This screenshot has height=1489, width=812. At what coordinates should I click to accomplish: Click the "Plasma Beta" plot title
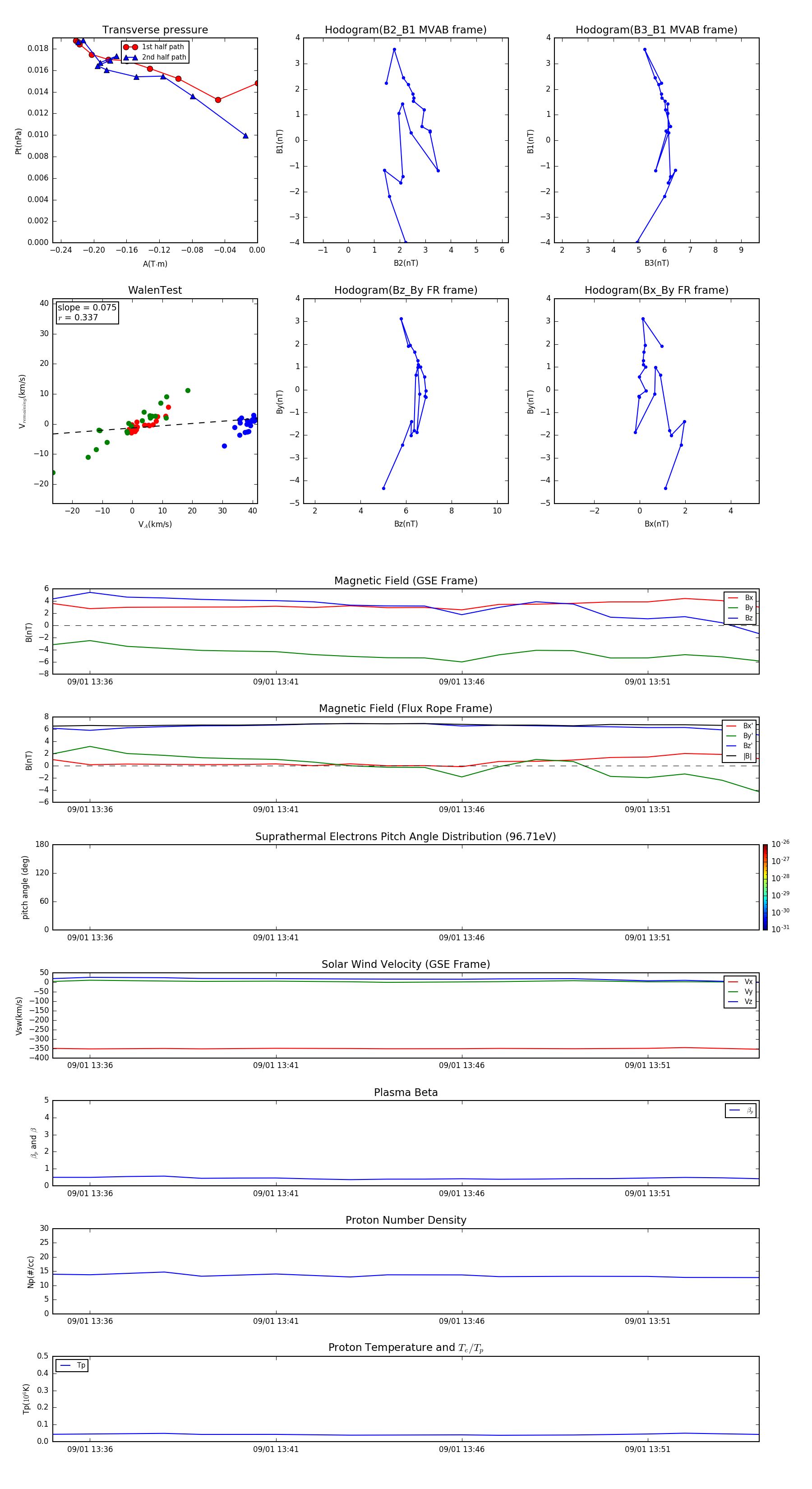[406, 1092]
